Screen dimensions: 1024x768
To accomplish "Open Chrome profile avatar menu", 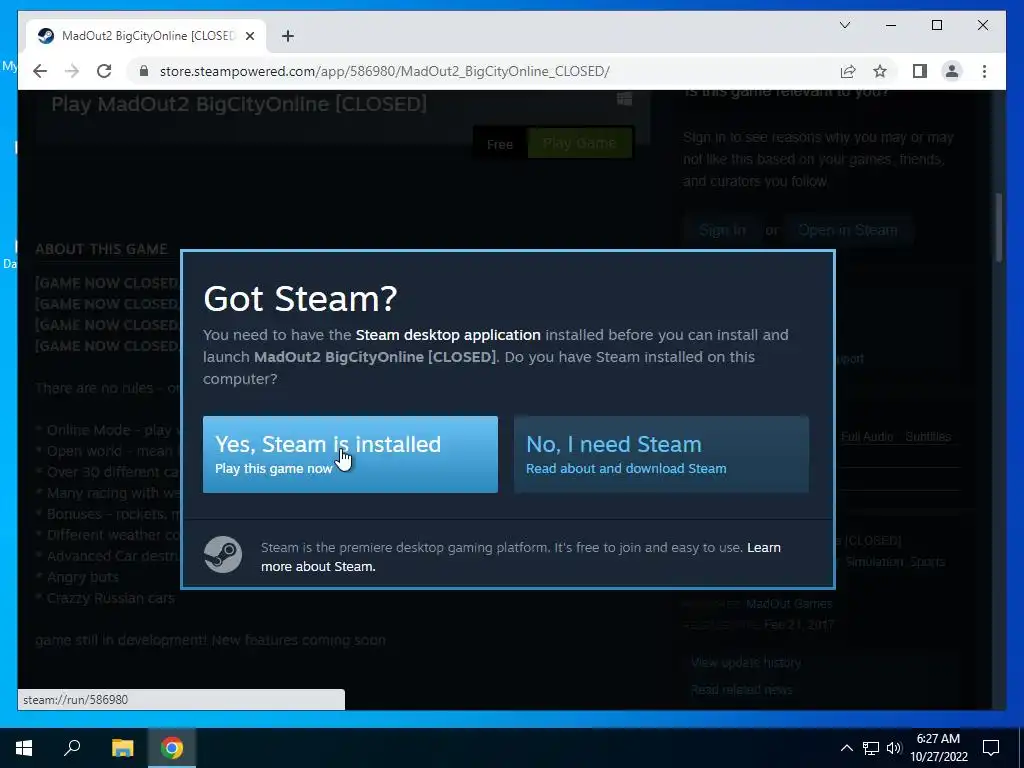I will [952, 71].
